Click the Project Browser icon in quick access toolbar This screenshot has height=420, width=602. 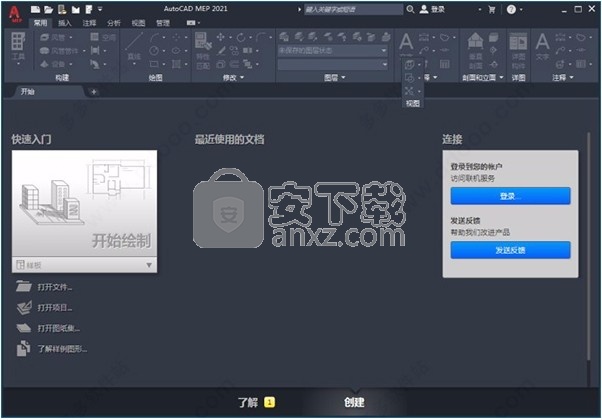click(62, 9)
